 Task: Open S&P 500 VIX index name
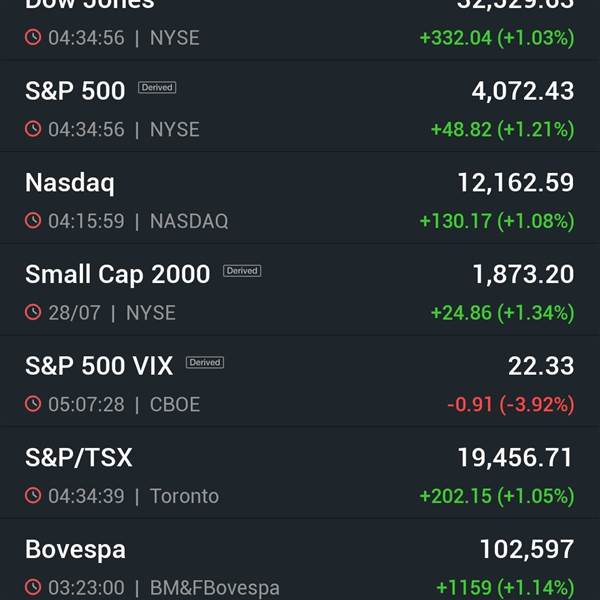pyautogui.click(x=99, y=366)
